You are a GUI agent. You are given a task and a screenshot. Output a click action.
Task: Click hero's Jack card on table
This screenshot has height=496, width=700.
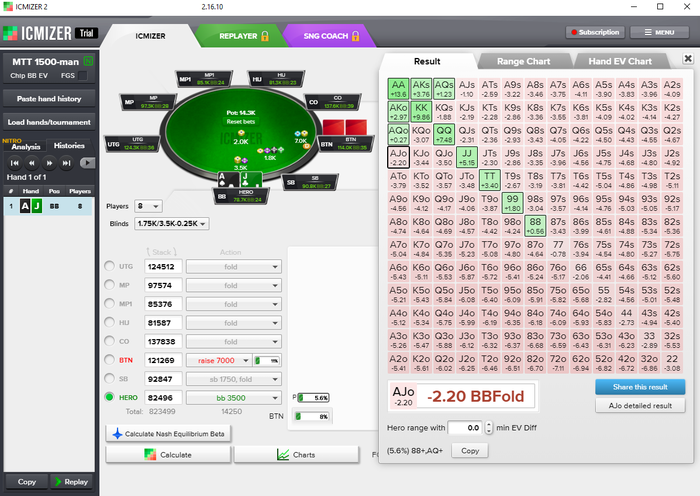click(251, 179)
